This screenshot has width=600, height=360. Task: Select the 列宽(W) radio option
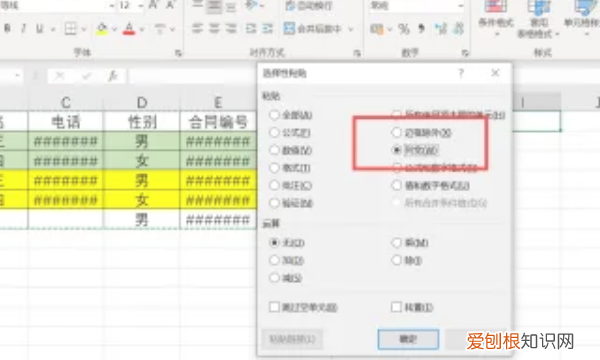coord(415,150)
